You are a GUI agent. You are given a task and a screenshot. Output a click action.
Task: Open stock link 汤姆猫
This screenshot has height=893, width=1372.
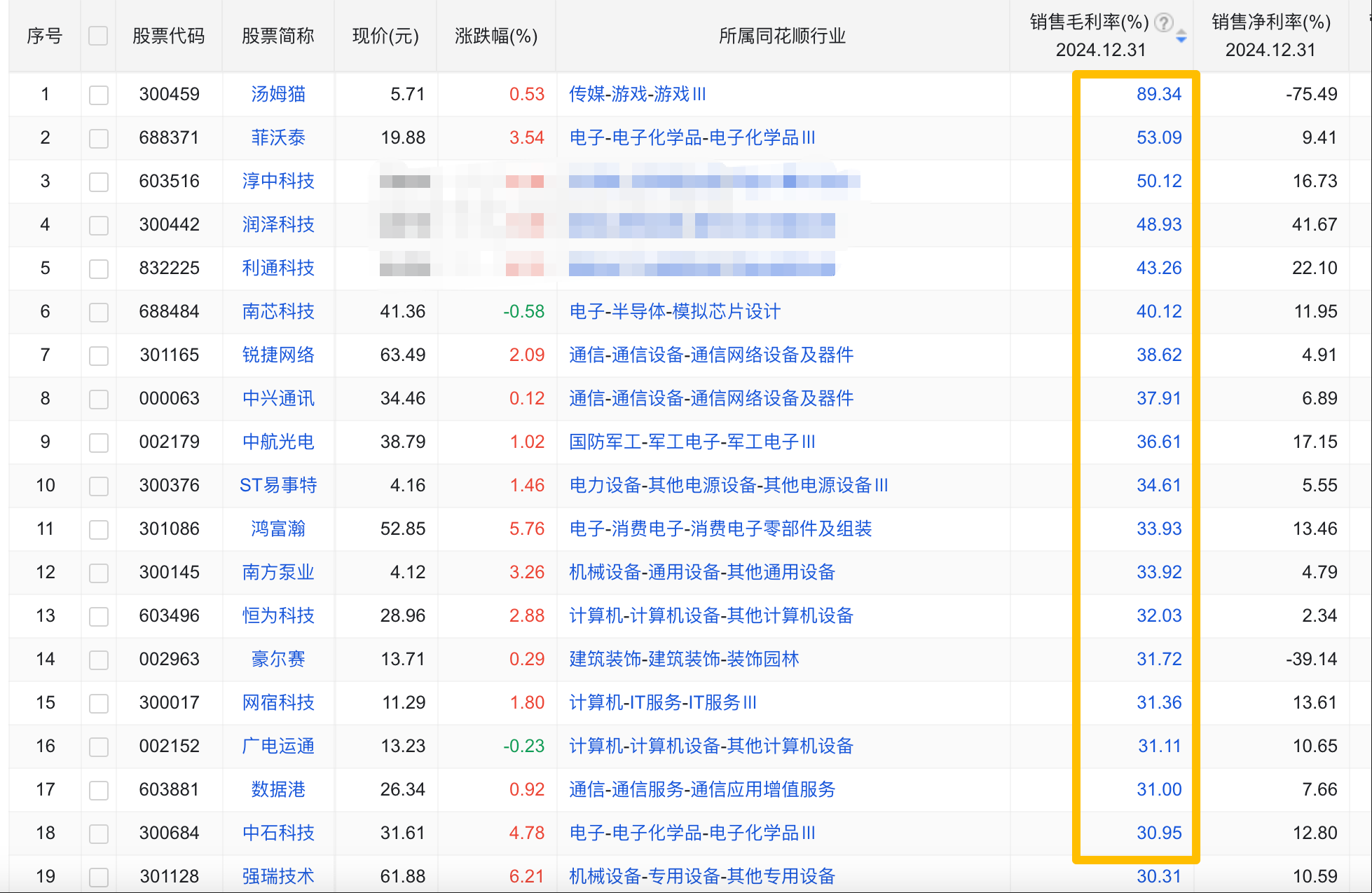click(x=278, y=94)
